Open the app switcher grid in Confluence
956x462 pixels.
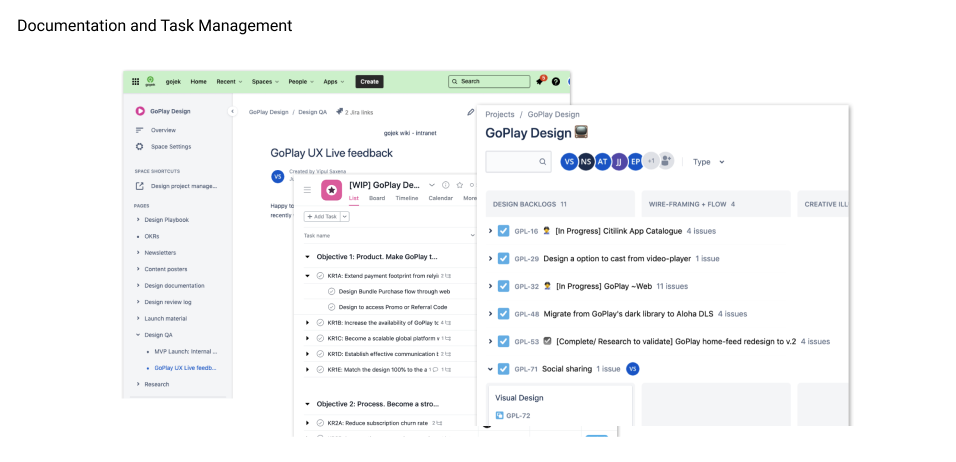135,81
